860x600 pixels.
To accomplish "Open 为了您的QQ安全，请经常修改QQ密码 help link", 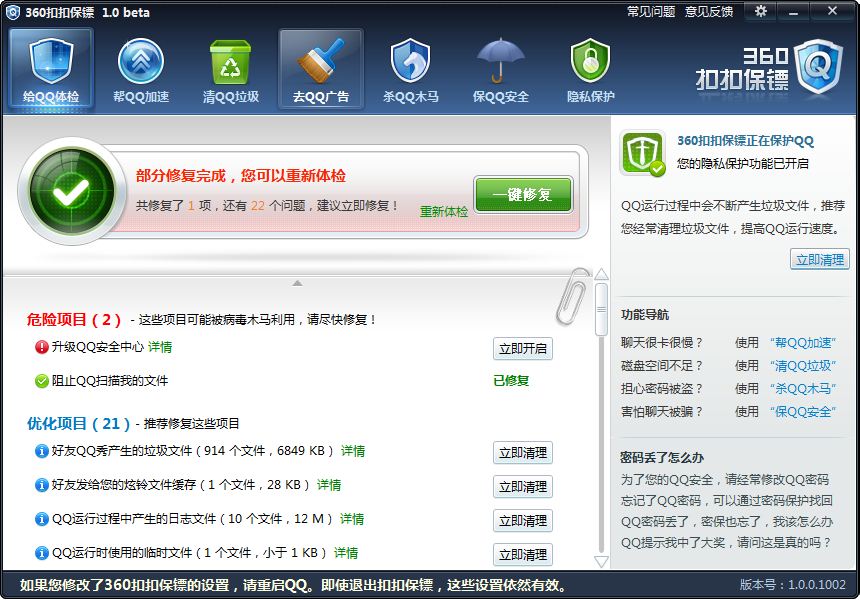I will [x=725, y=480].
